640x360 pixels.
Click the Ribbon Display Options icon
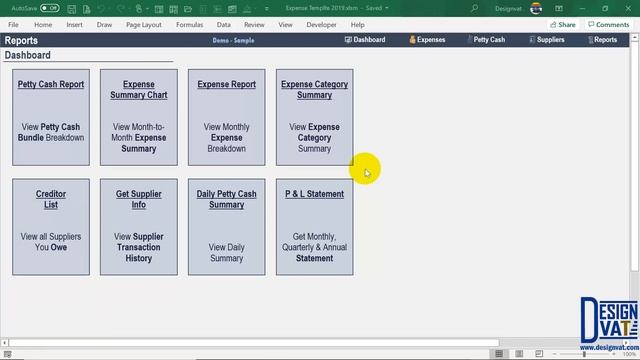coord(559,8)
